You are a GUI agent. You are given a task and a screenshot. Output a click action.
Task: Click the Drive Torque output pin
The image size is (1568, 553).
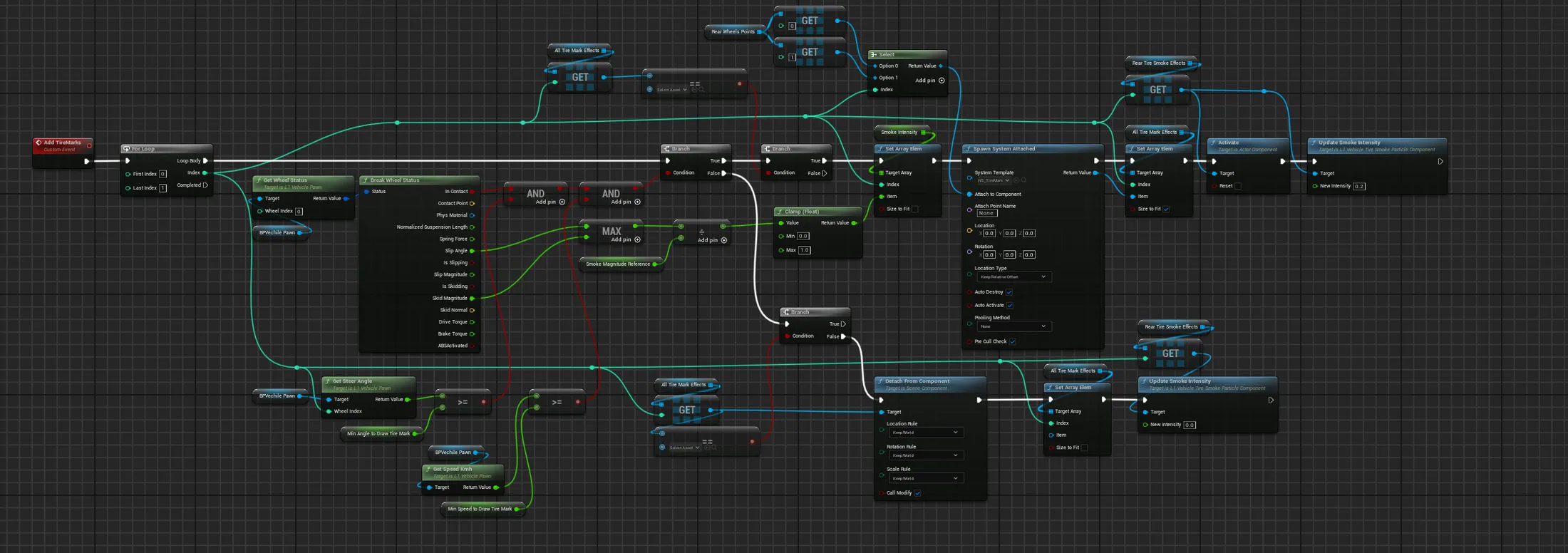(472, 322)
